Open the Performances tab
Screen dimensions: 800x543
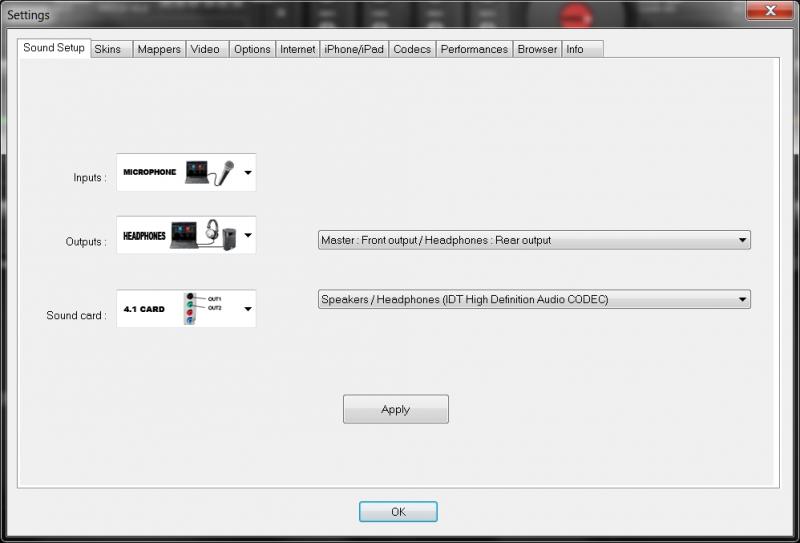[474, 50]
